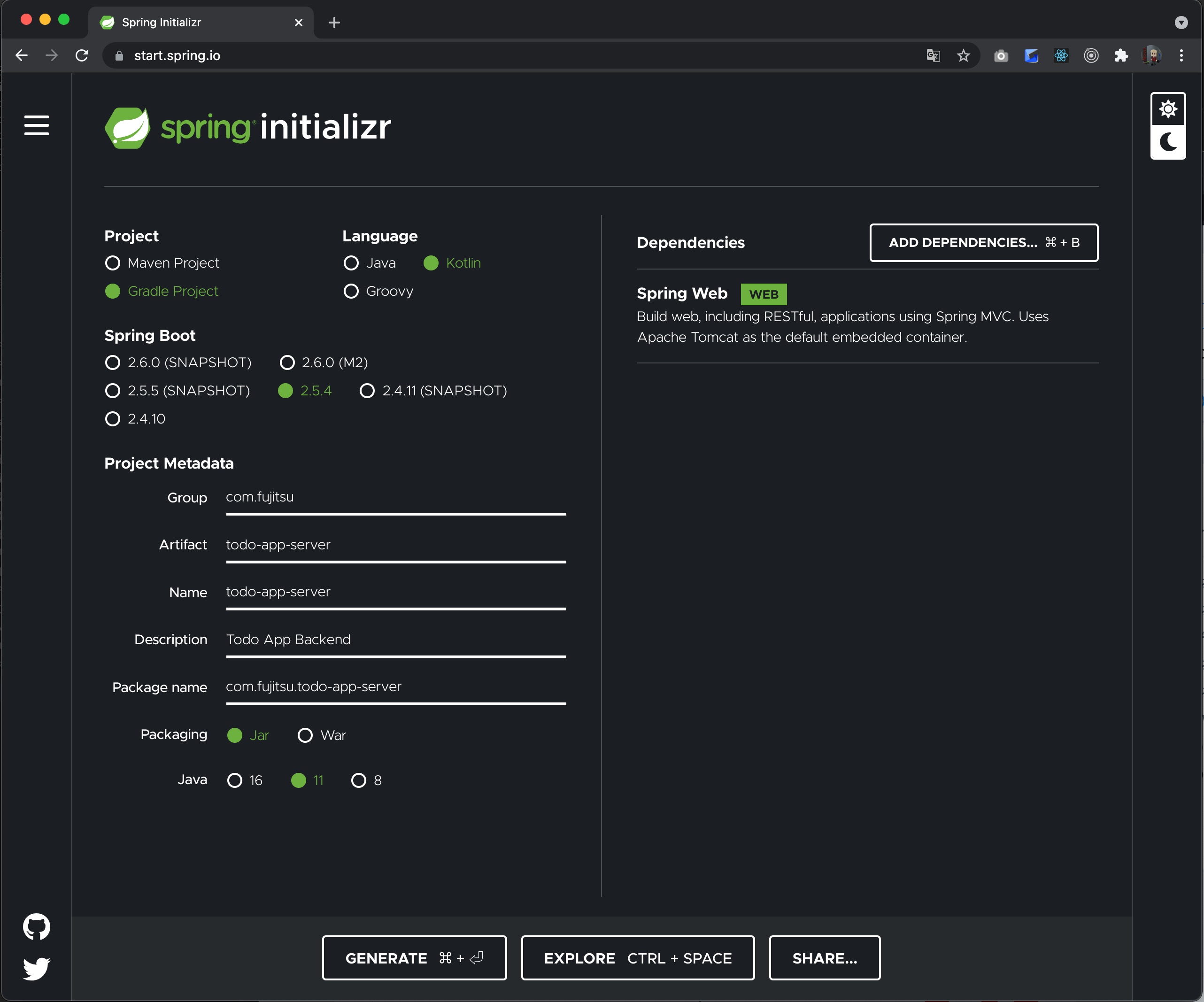Select Java version 8
This screenshot has height=1002, width=1204.
366,780
